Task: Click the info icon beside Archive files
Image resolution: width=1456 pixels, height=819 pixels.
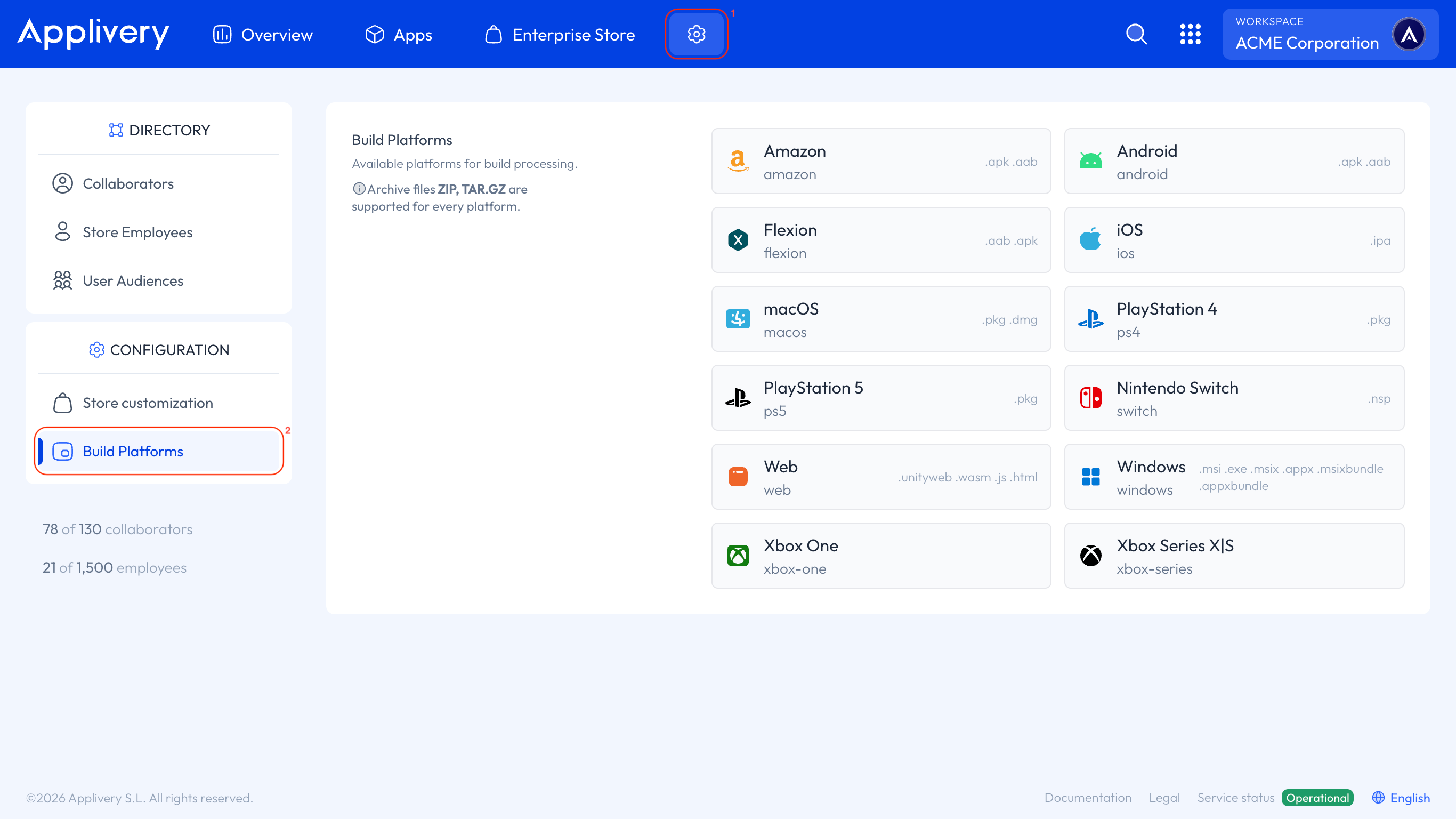Action: pyautogui.click(x=359, y=189)
